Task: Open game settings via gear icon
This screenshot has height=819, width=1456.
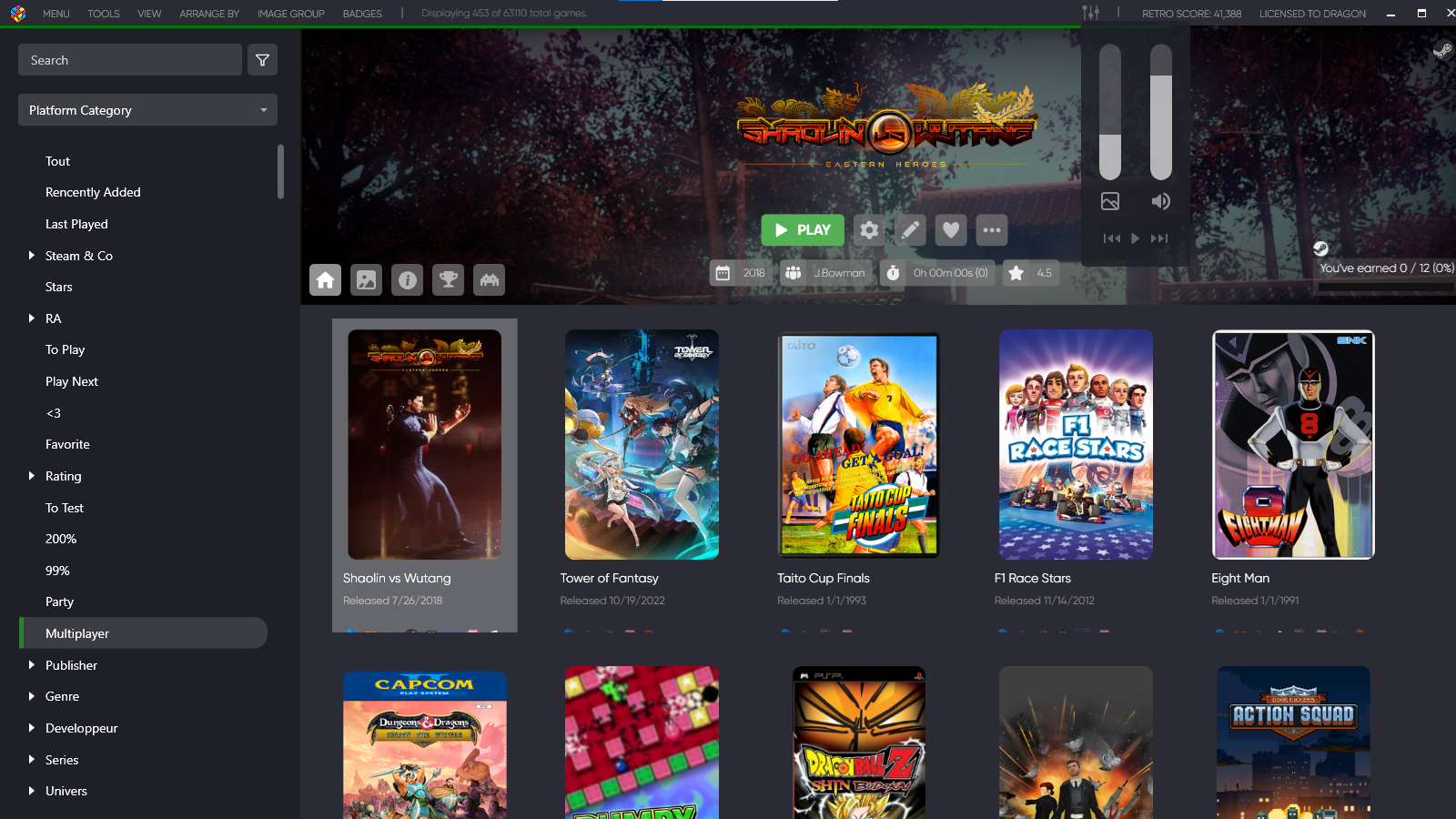Action: (869, 230)
